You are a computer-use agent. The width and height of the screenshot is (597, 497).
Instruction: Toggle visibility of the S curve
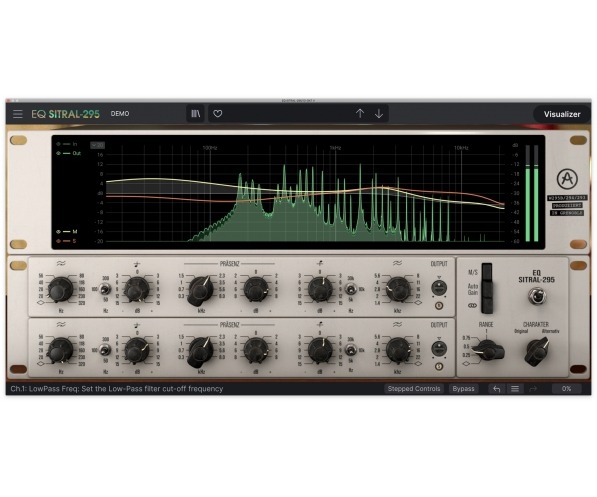pyautogui.click(x=58, y=241)
